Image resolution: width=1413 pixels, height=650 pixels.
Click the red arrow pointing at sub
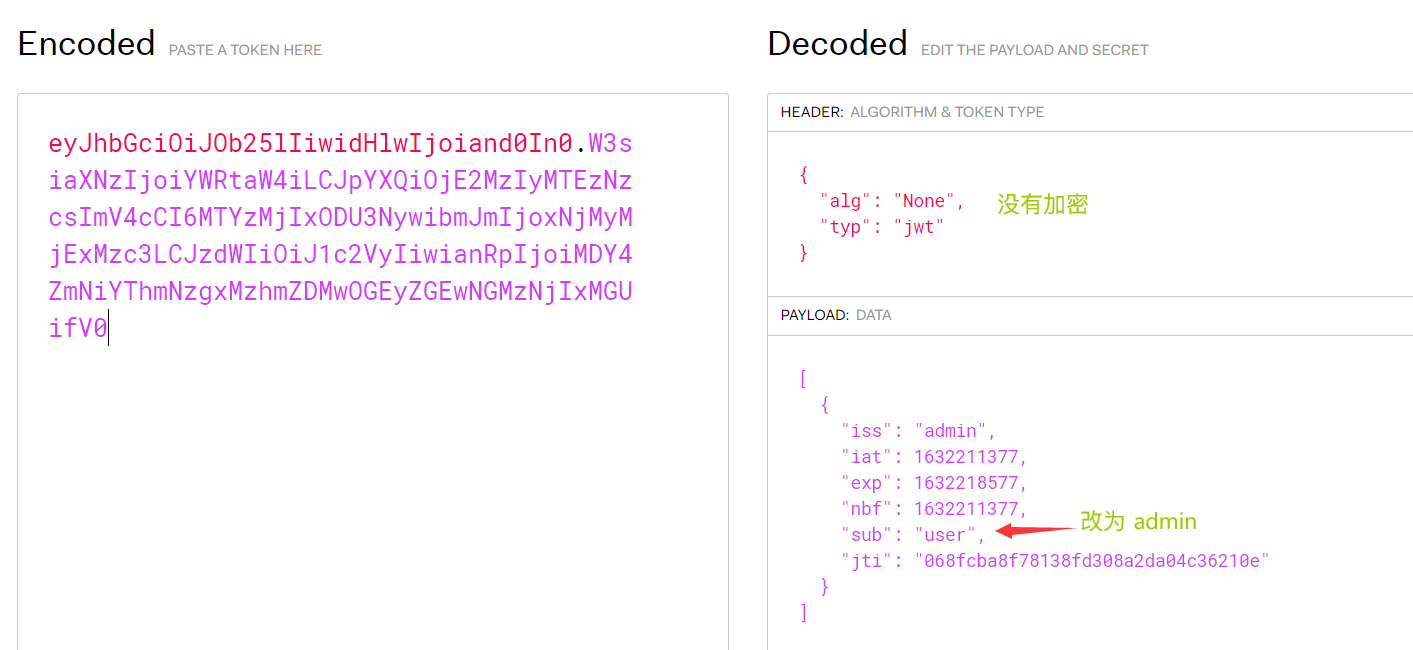coord(1036,531)
